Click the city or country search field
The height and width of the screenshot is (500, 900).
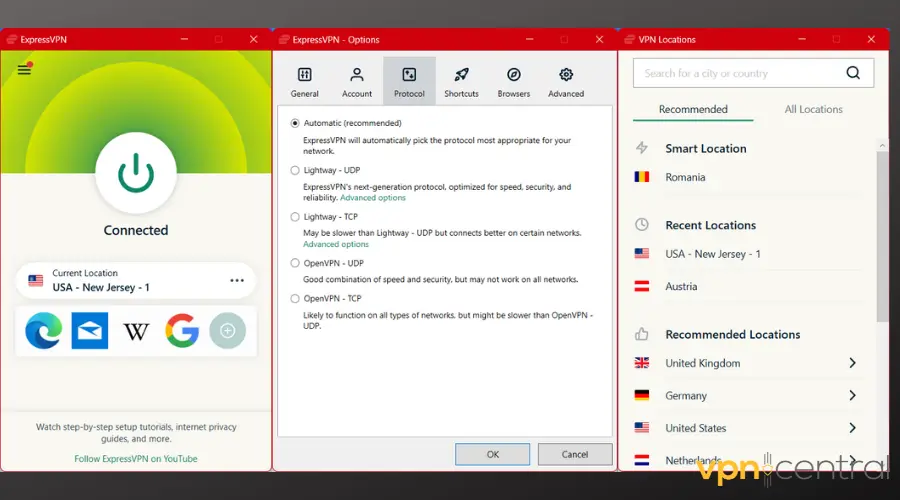click(x=740, y=73)
